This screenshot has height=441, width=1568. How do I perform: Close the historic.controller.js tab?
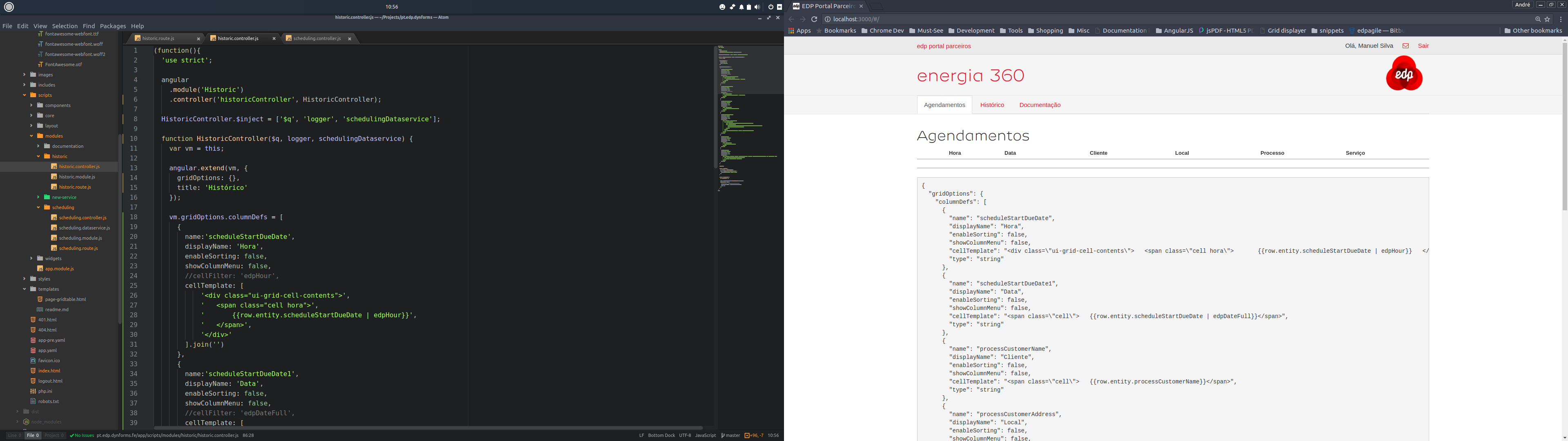point(274,39)
